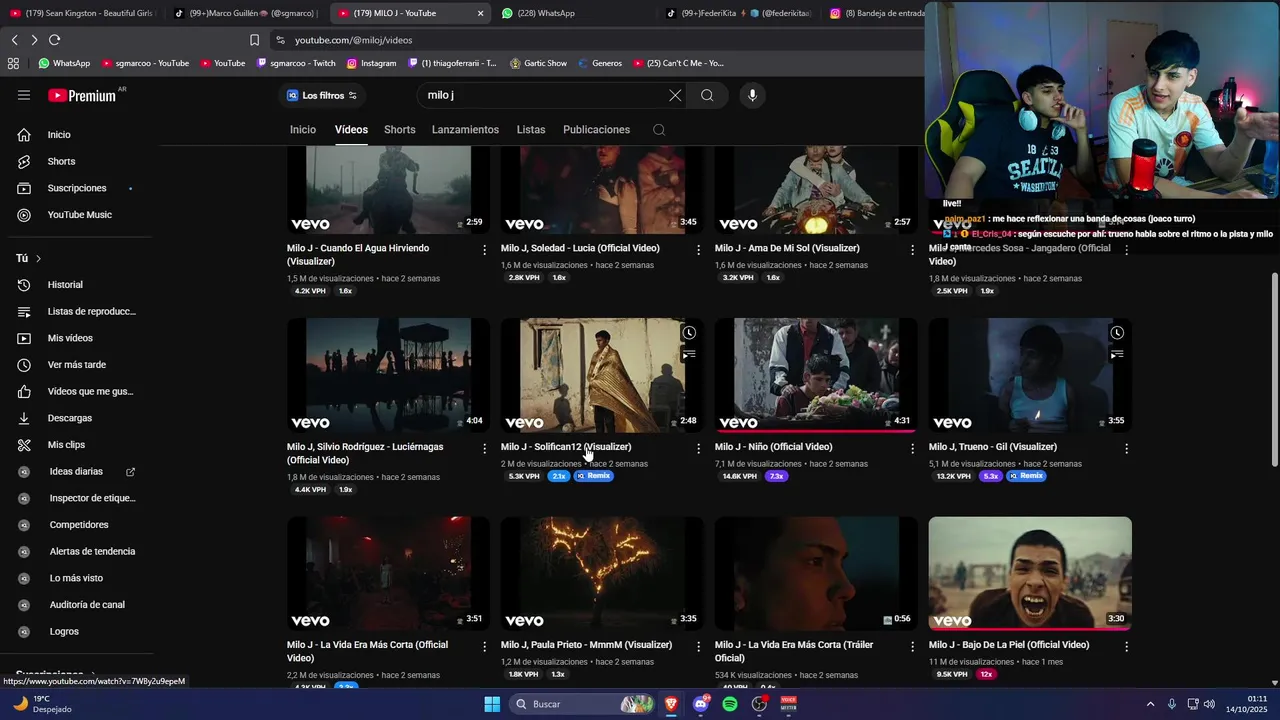Open the Gartic Show bookmark
1280x720 pixels.
point(538,63)
